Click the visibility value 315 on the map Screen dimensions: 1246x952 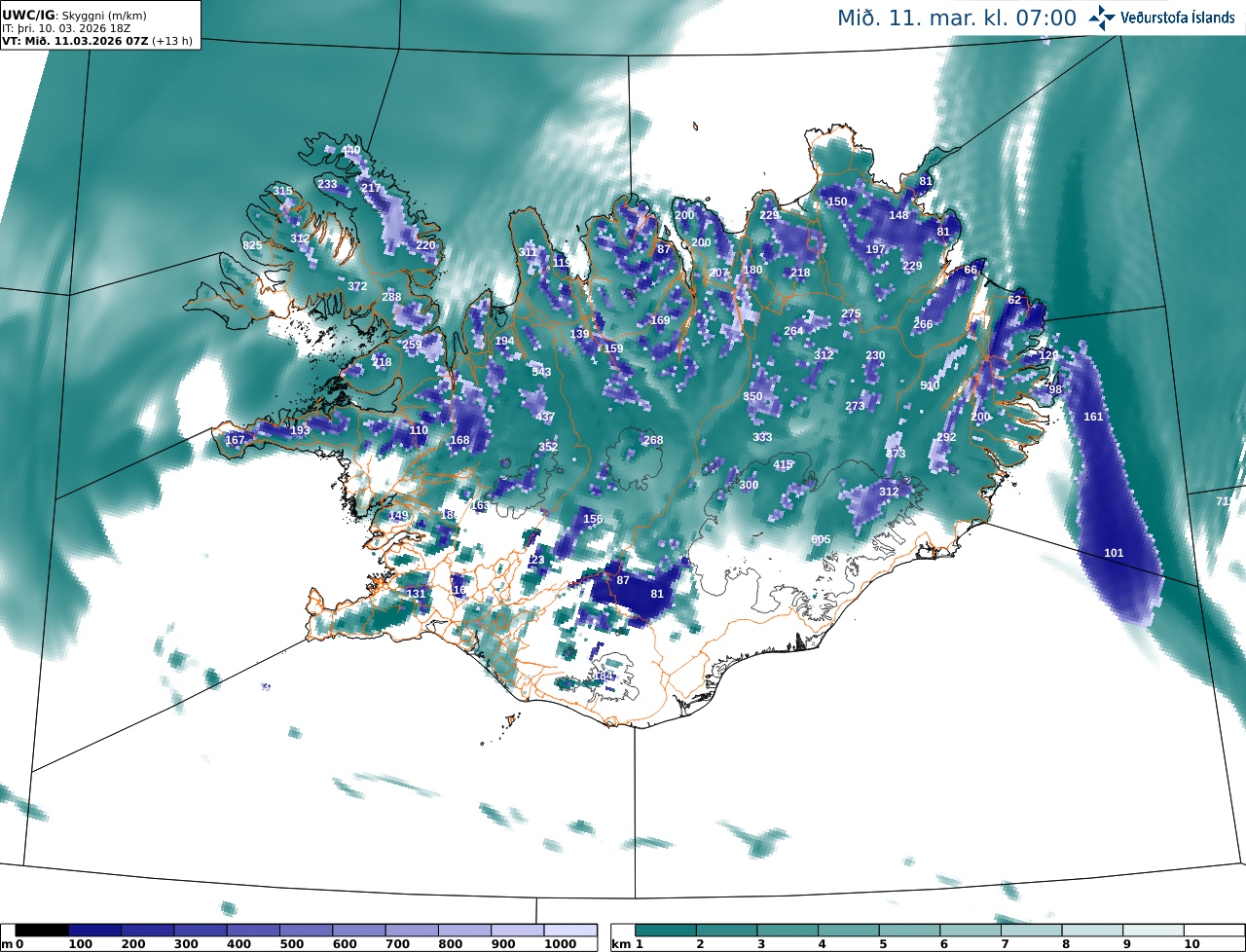[282, 191]
